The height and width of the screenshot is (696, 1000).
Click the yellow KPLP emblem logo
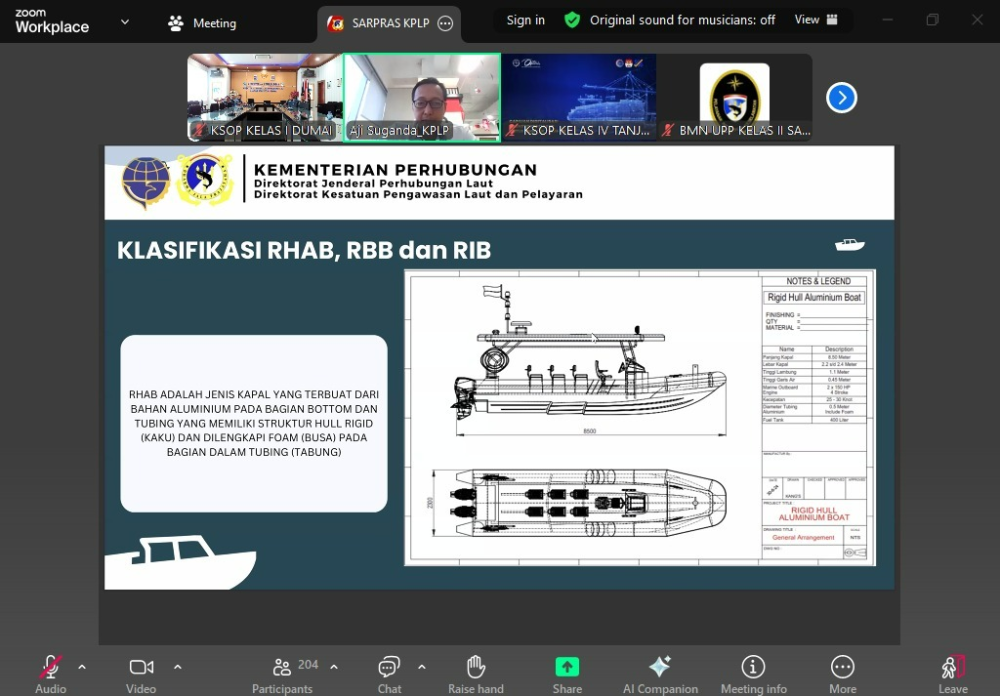coord(205,180)
